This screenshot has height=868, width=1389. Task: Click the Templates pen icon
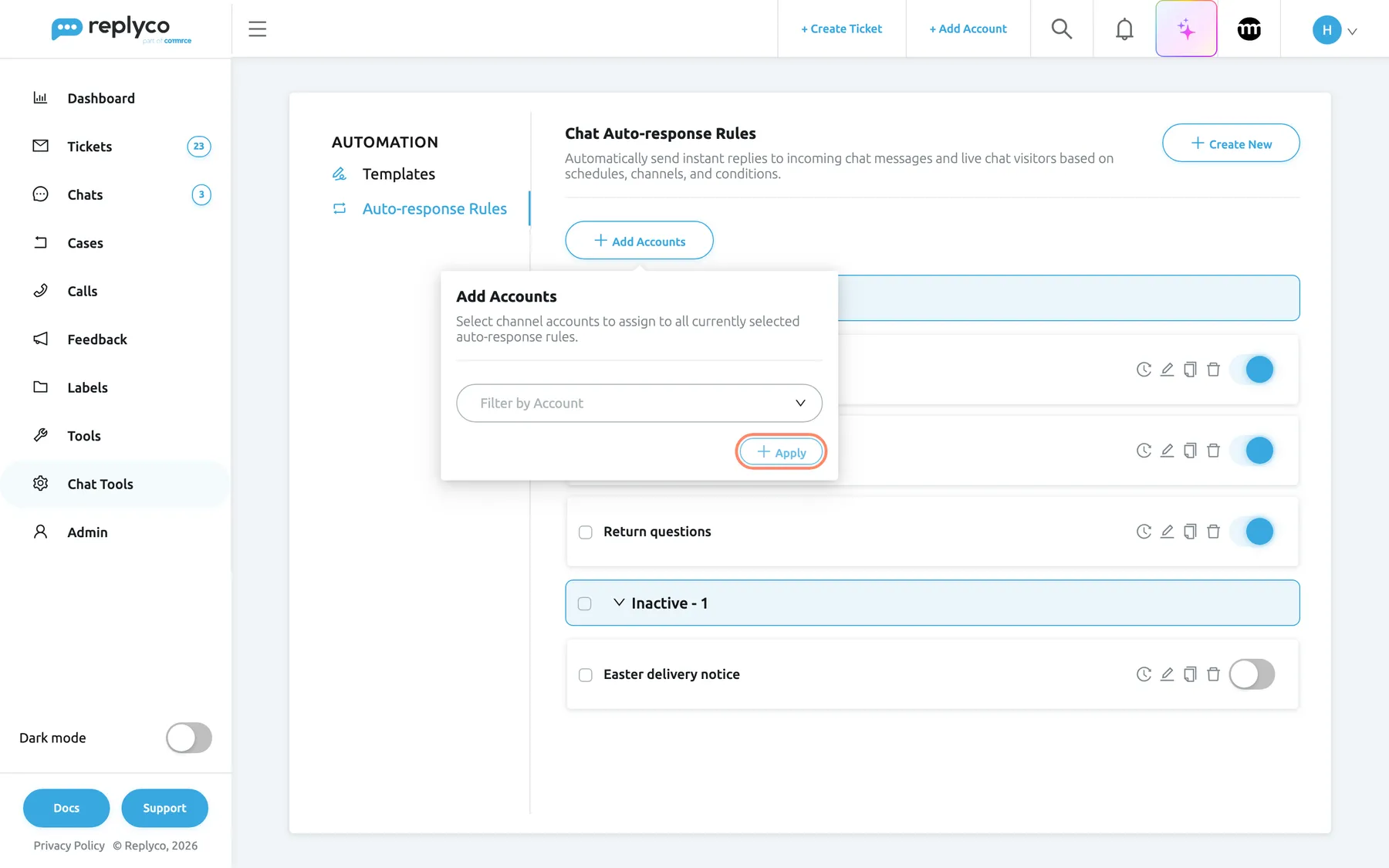339,174
